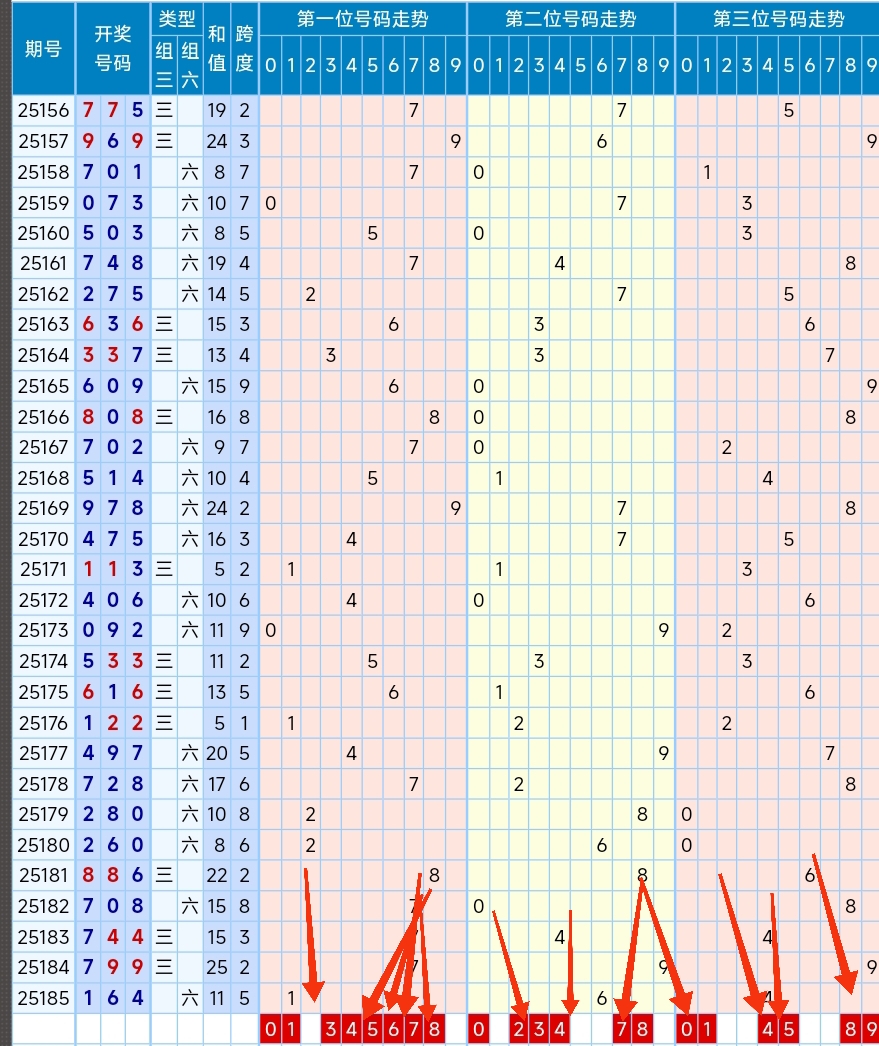Select issue number 25185
This screenshot has width=879, height=1046.
(43, 998)
